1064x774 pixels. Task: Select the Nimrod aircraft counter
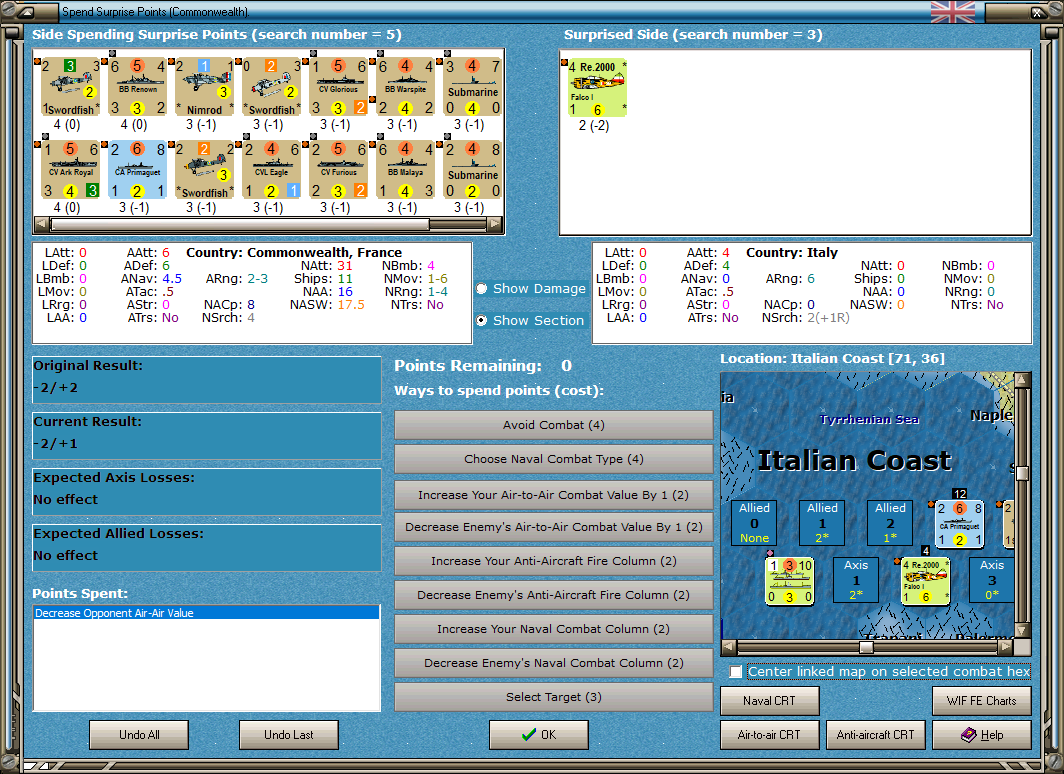point(204,87)
